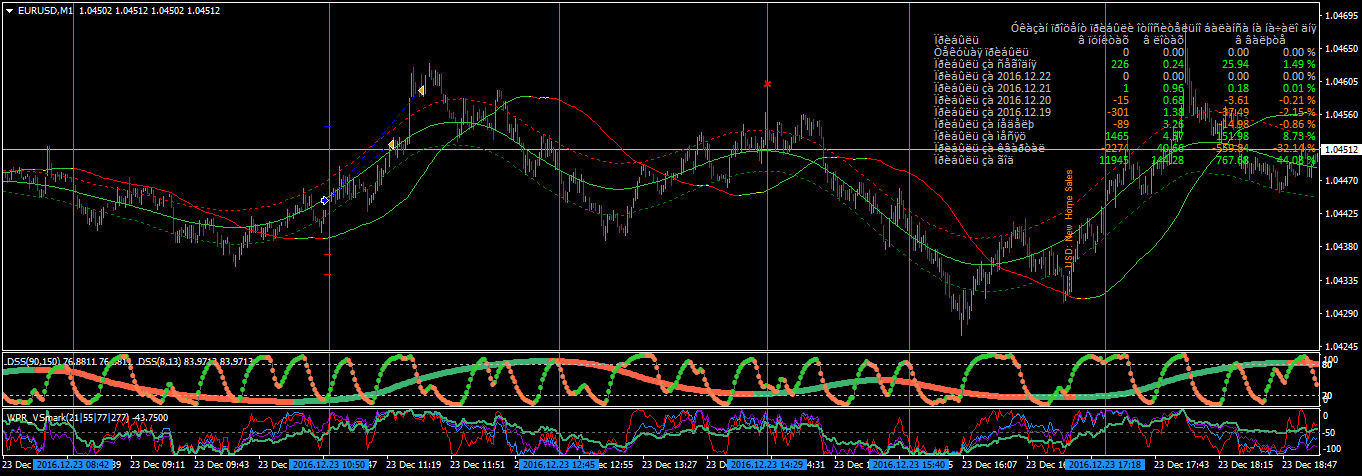Click the 23 Dec 18:47 time label
This screenshot has width=1362, height=476.
click(x=1312, y=466)
